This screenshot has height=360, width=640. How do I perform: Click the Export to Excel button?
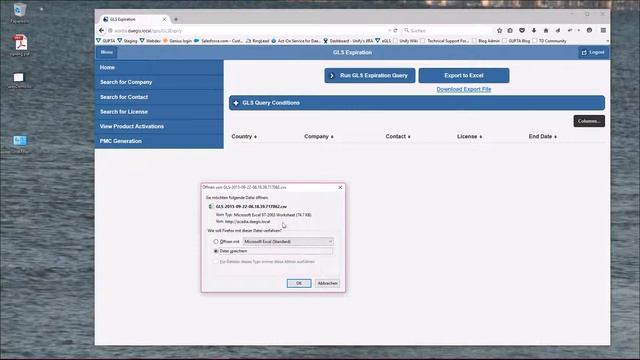point(464,76)
